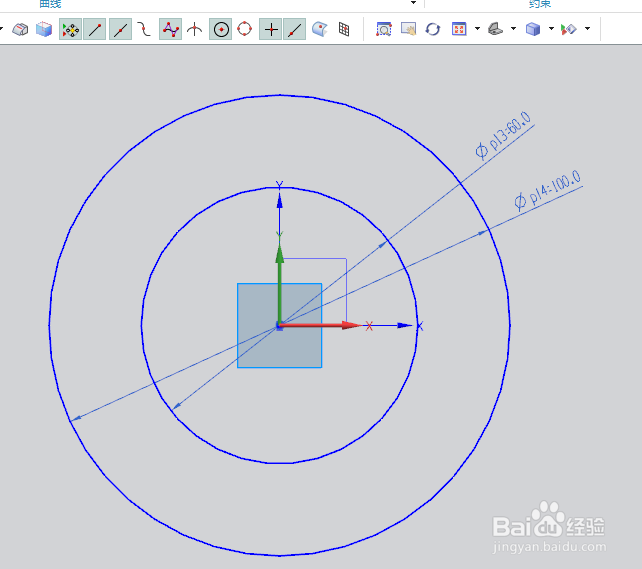This screenshot has width=642, height=569.
Task: Open dropdown next to edit section icon
Action: click(588, 29)
